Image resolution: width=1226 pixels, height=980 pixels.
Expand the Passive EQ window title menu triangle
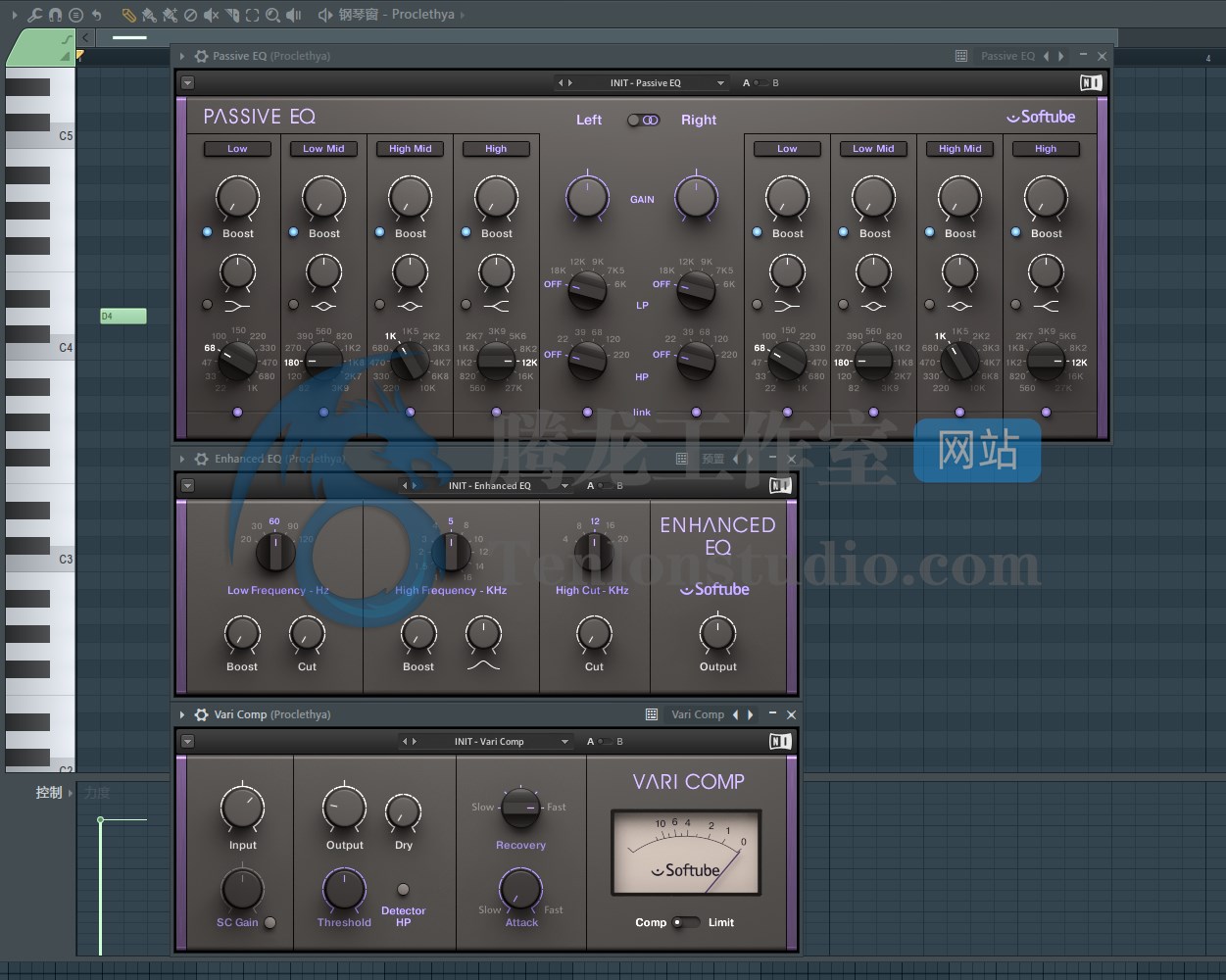[182, 56]
